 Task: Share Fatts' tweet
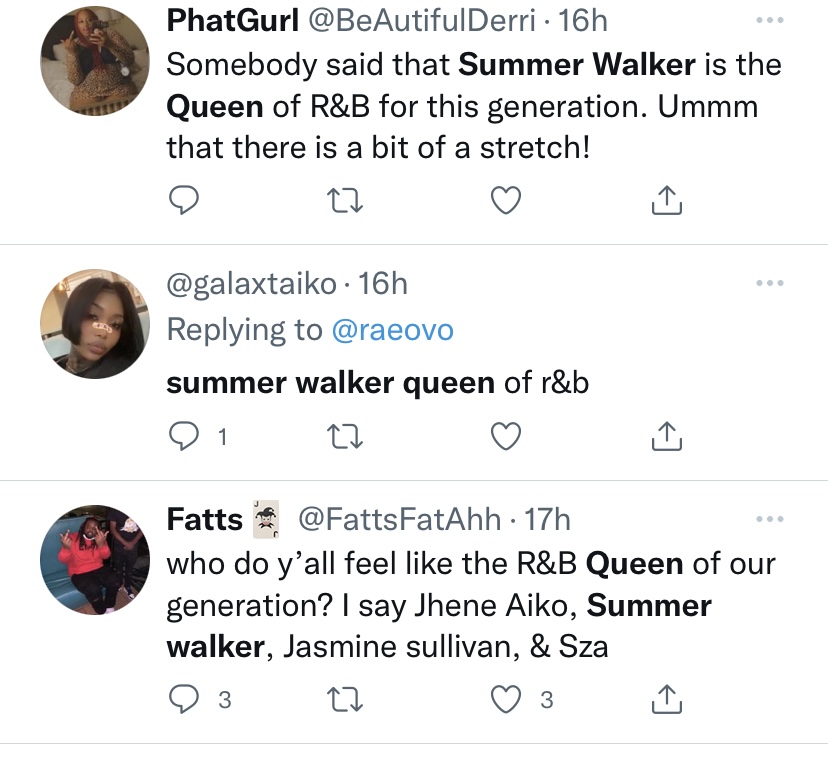click(666, 699)
